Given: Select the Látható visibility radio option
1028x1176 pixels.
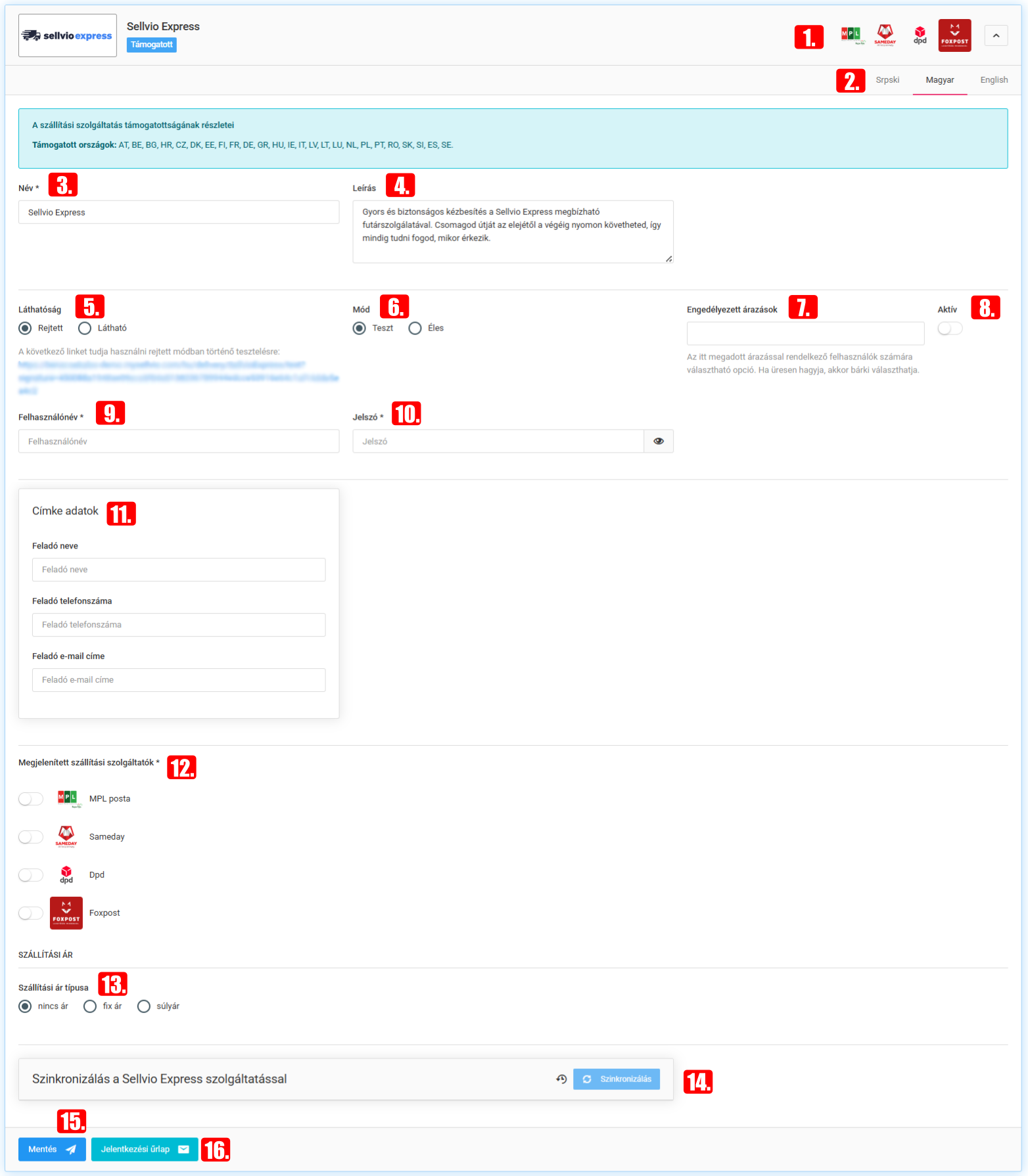Looking at the screenshot, I should click(x=85, y=328).
